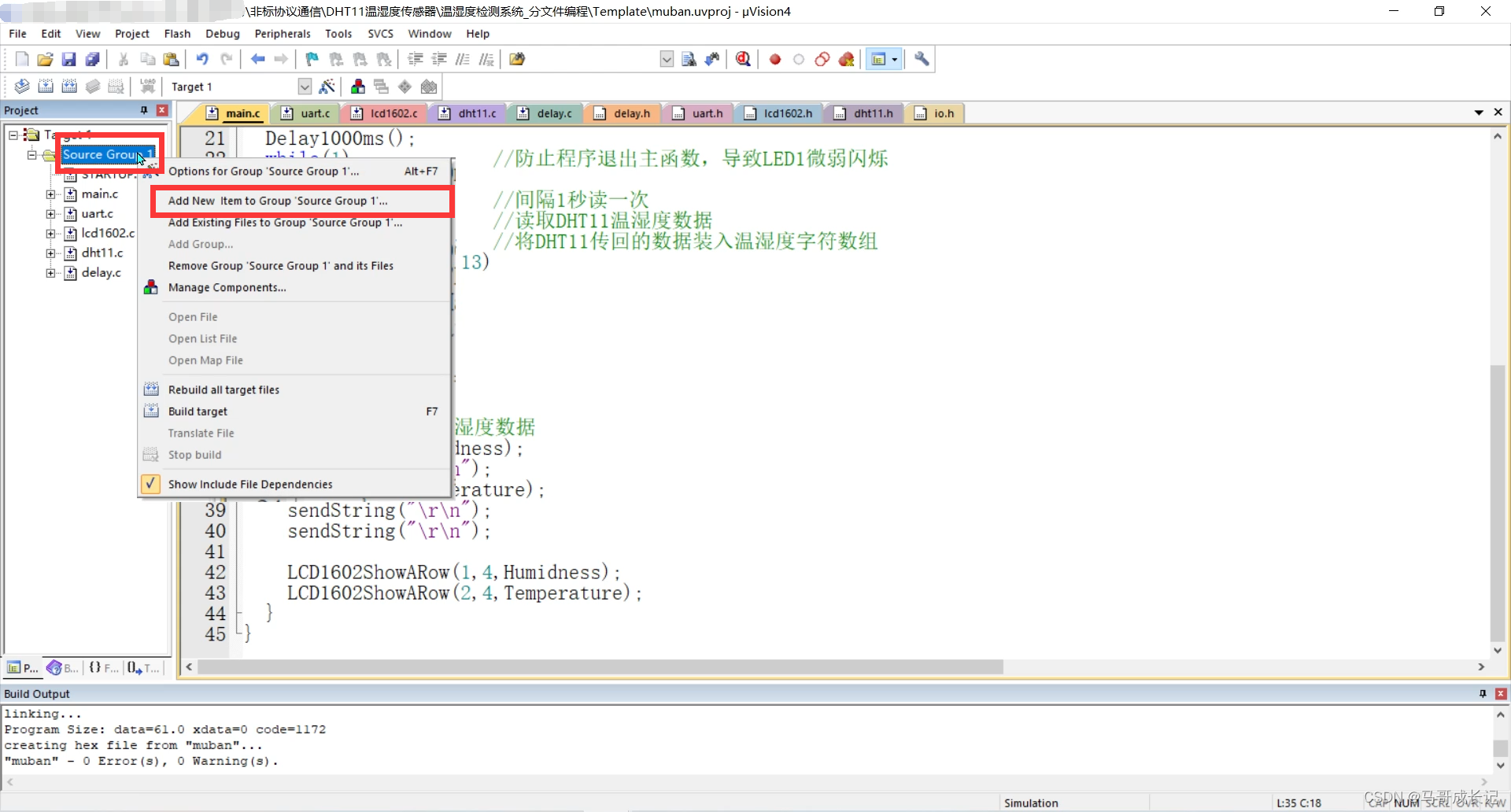Click the editor vertical scrollbar thumb
The image size is (1511, 812).
(1498, 504)
